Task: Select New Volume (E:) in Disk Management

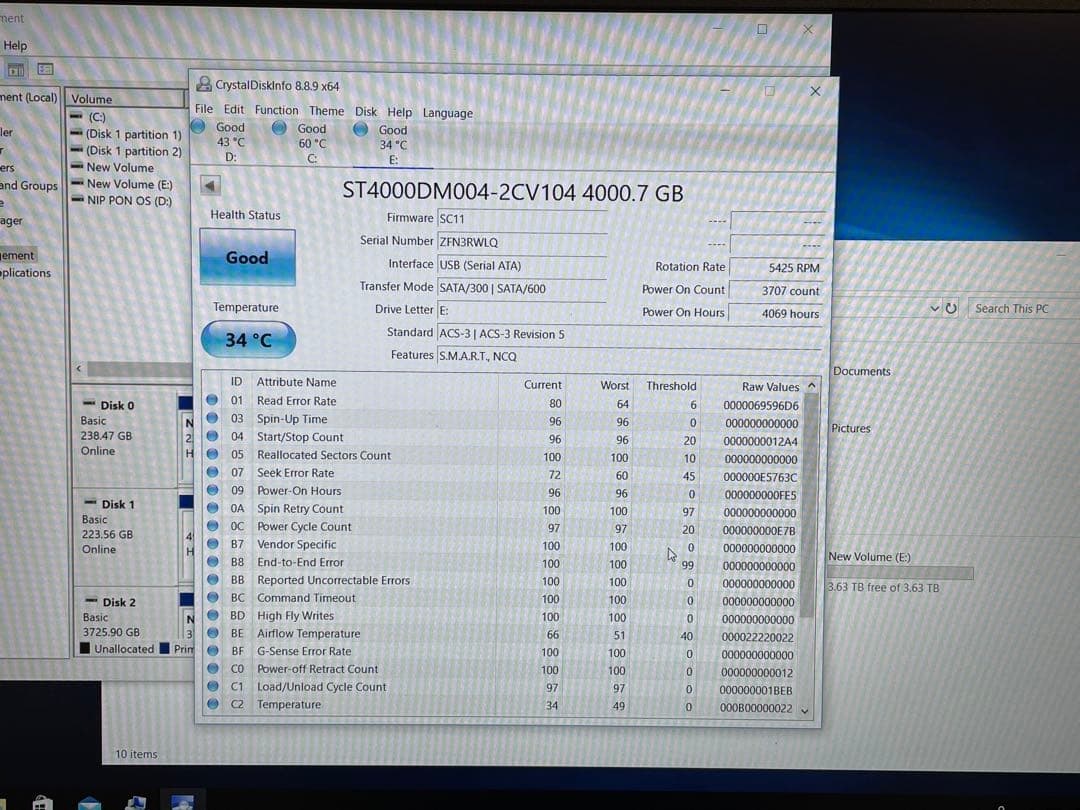Action: point(129,185)
